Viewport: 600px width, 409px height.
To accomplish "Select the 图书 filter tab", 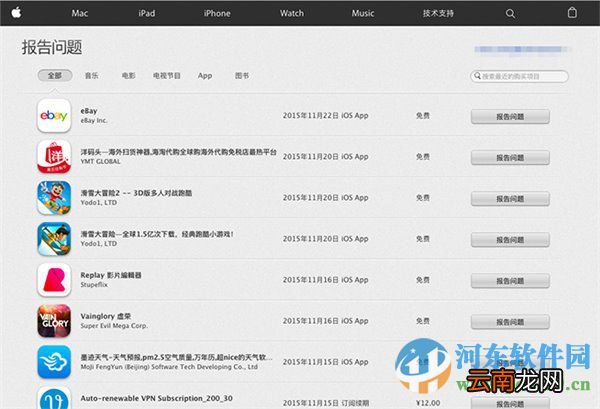I will pos(242,76).
